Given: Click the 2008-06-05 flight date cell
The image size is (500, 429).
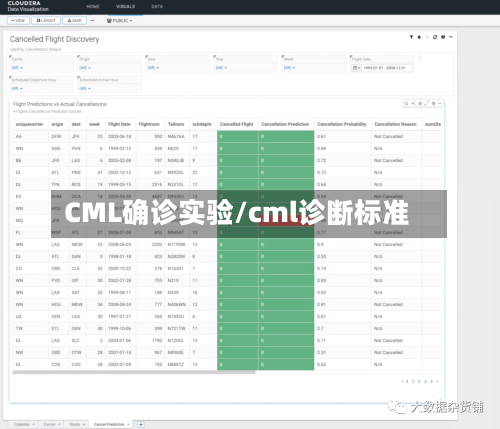Looking at the screenshot, I should 119,244.
